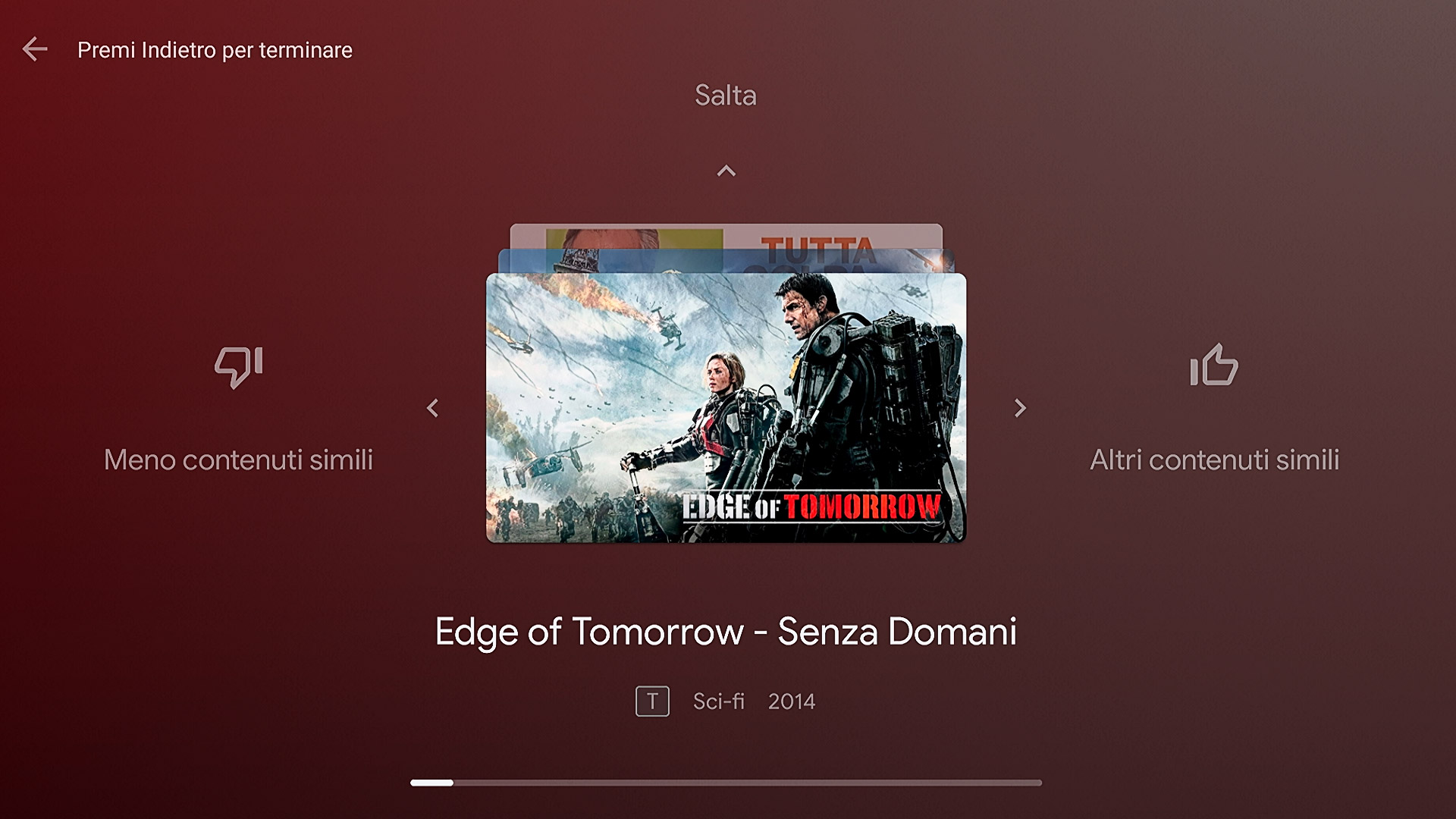
Task: Choose Altri contenuti simili
Action: (x=1214, y=460)
